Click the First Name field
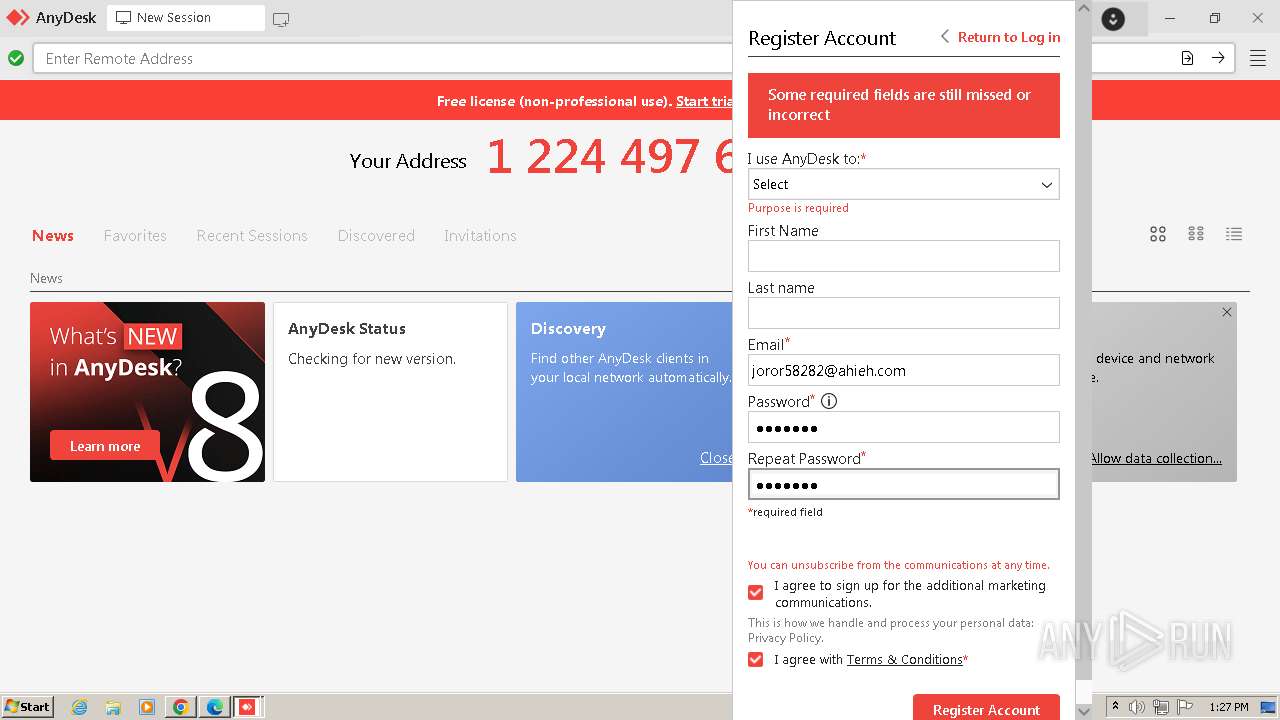The width and height of the screenshot is (1280, 720). [903, 256]
